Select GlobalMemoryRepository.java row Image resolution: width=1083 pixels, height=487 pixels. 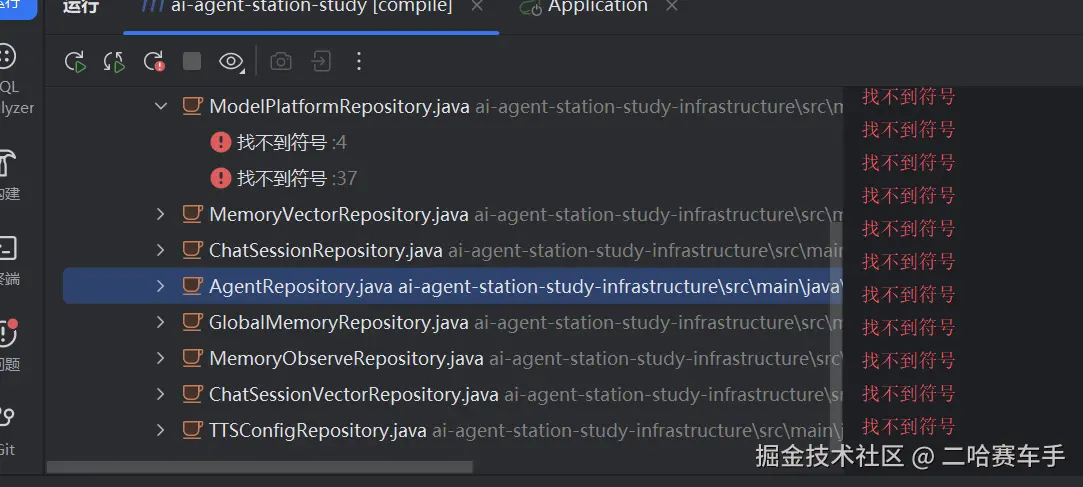pyautogui.click(x=452, y=322)
